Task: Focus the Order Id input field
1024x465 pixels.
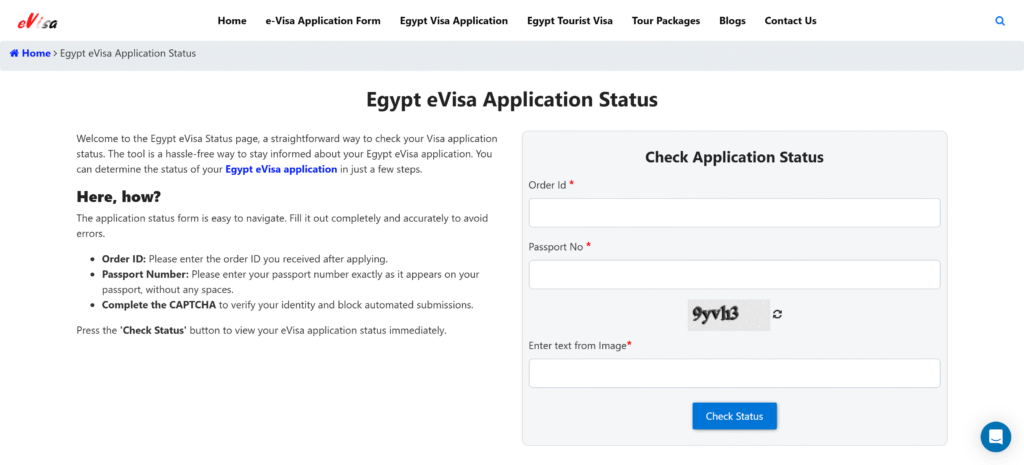Action: (734, 212)
